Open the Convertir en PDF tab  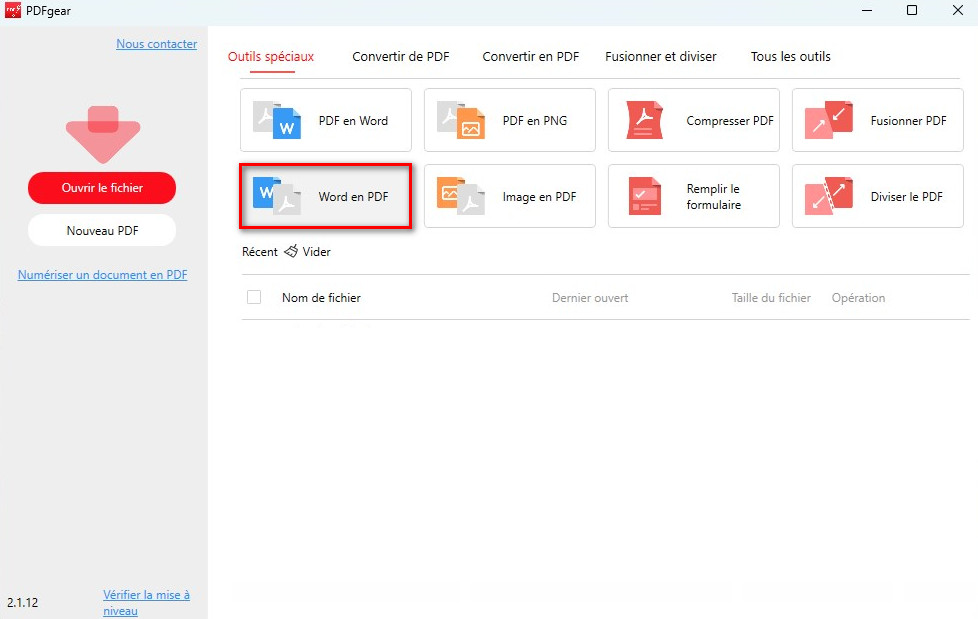click(x=531, y=57)
